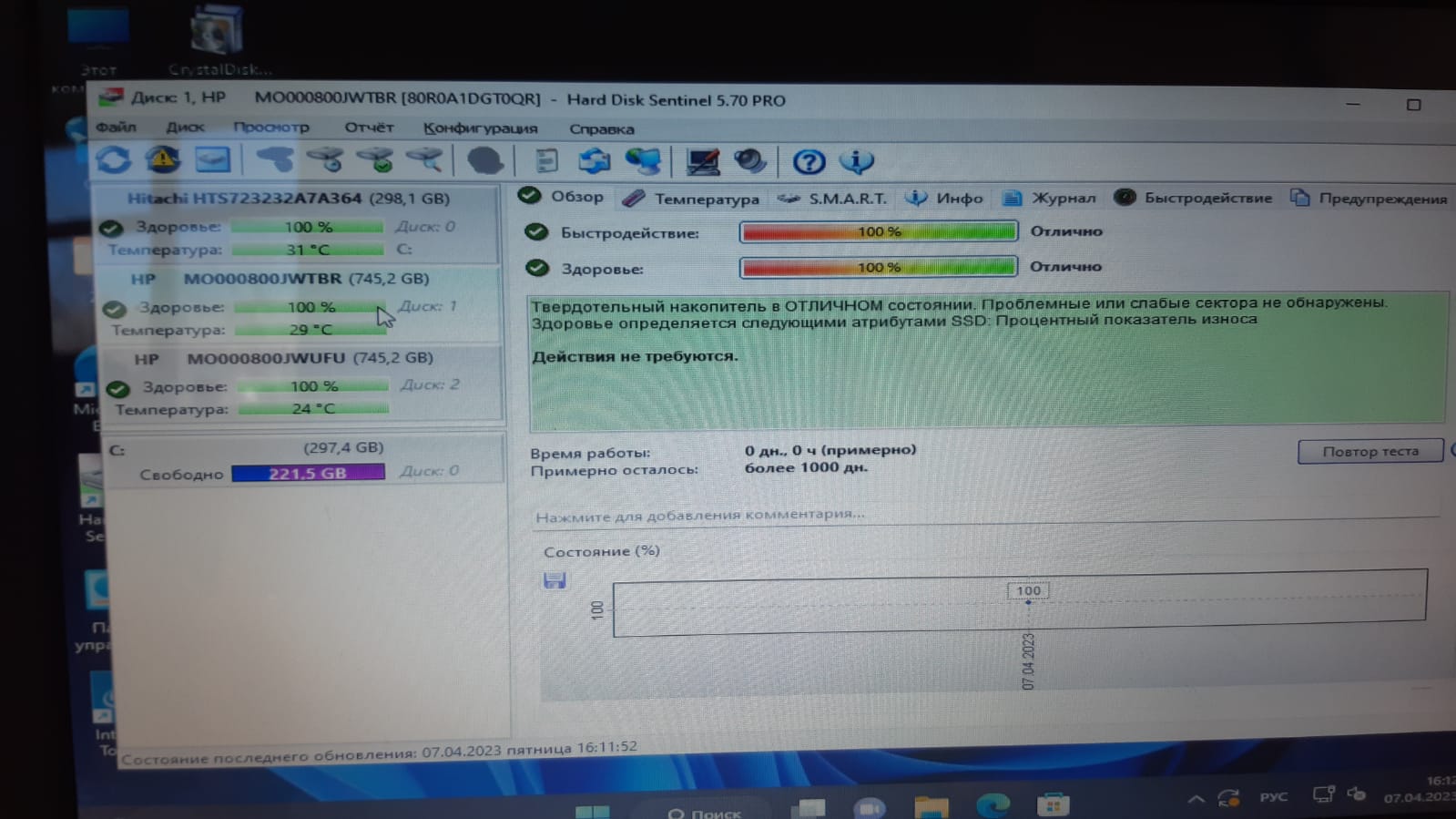The width and height of the screenshot is (1456, 819).
Task: Click the monitor with pencil configuration icon
Action: 702,162
